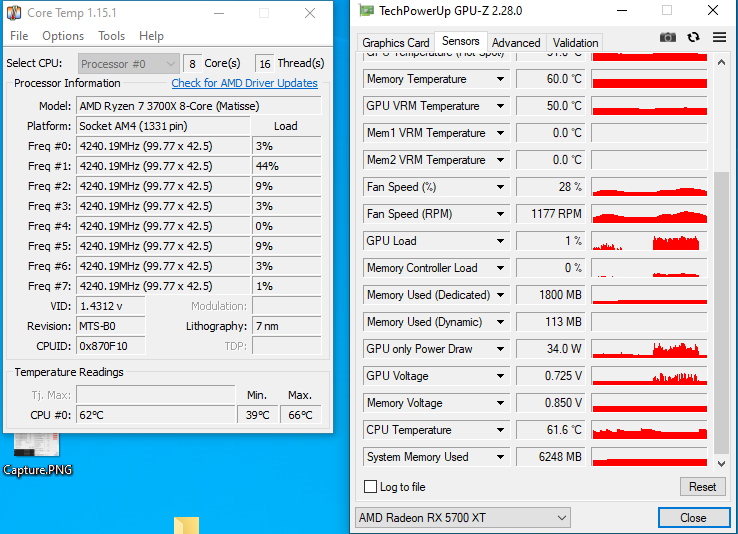The image size is (738, 534).
Task: Click the GPU Load history graph
Action: [x=650, y=241]
